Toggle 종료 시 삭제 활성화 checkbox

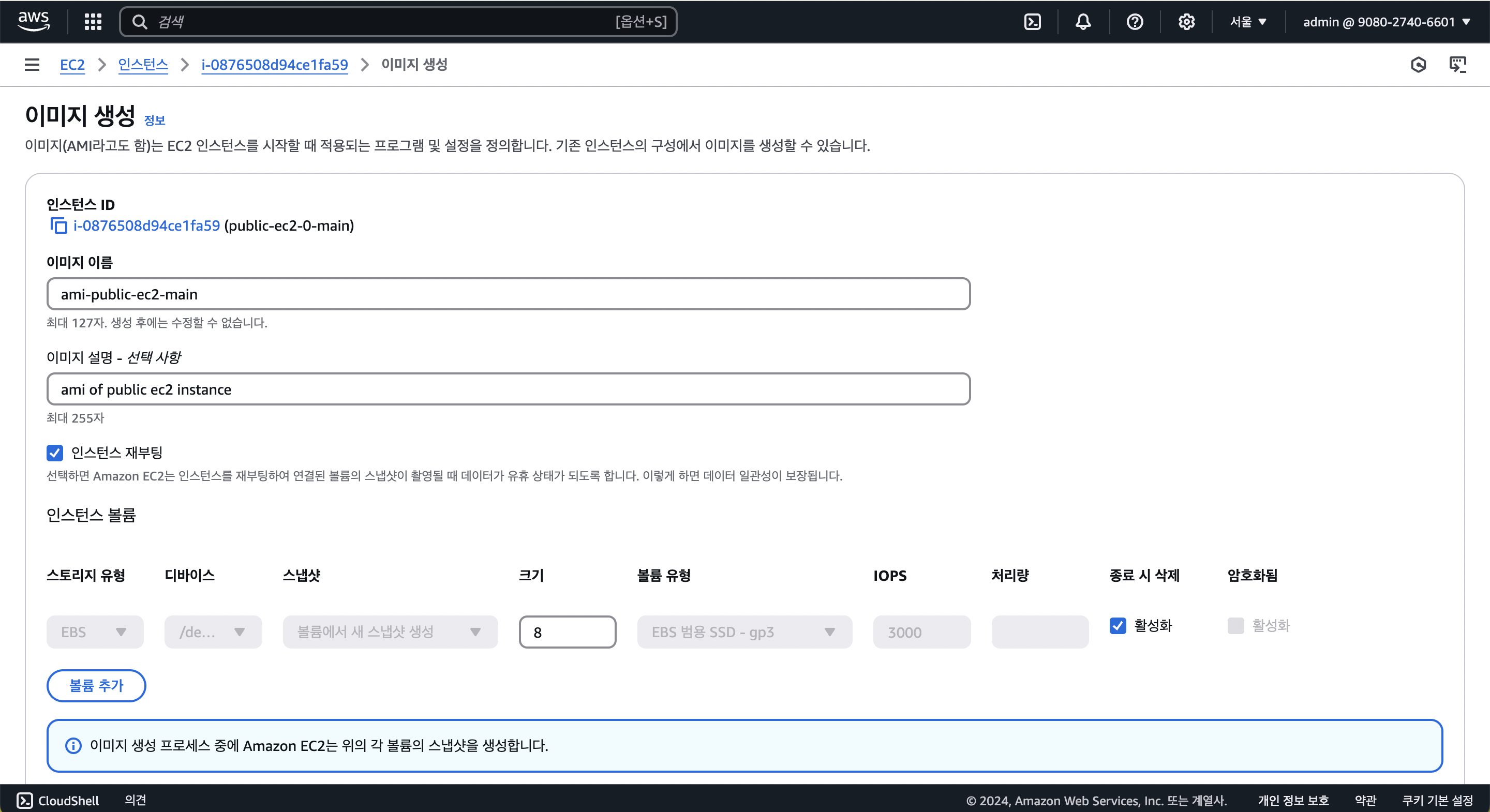click(x=1117, y=626)
